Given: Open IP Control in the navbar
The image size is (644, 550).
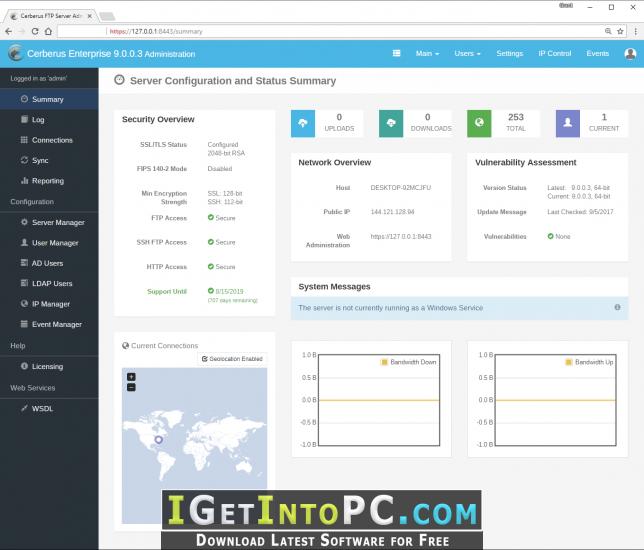Looking at the screenshot, I should coord(554,53).
